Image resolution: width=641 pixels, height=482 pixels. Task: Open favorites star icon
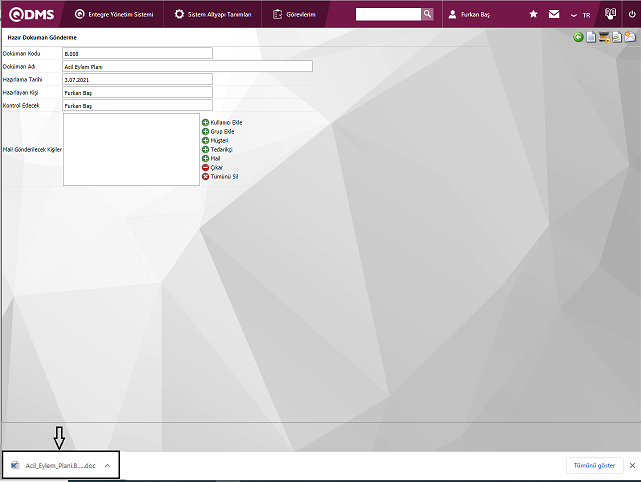533,14
